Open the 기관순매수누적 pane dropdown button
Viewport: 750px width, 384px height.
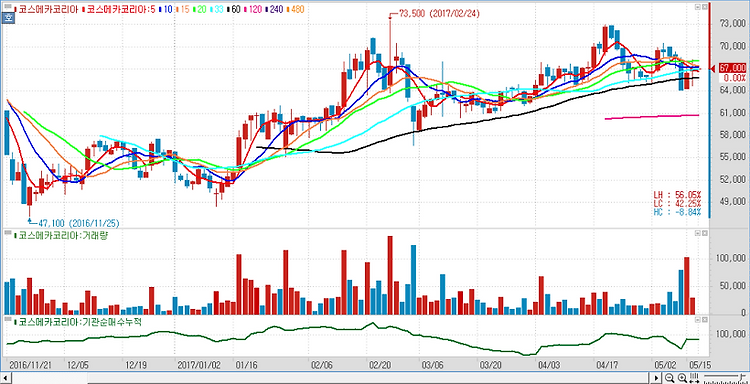pos(698,319)
